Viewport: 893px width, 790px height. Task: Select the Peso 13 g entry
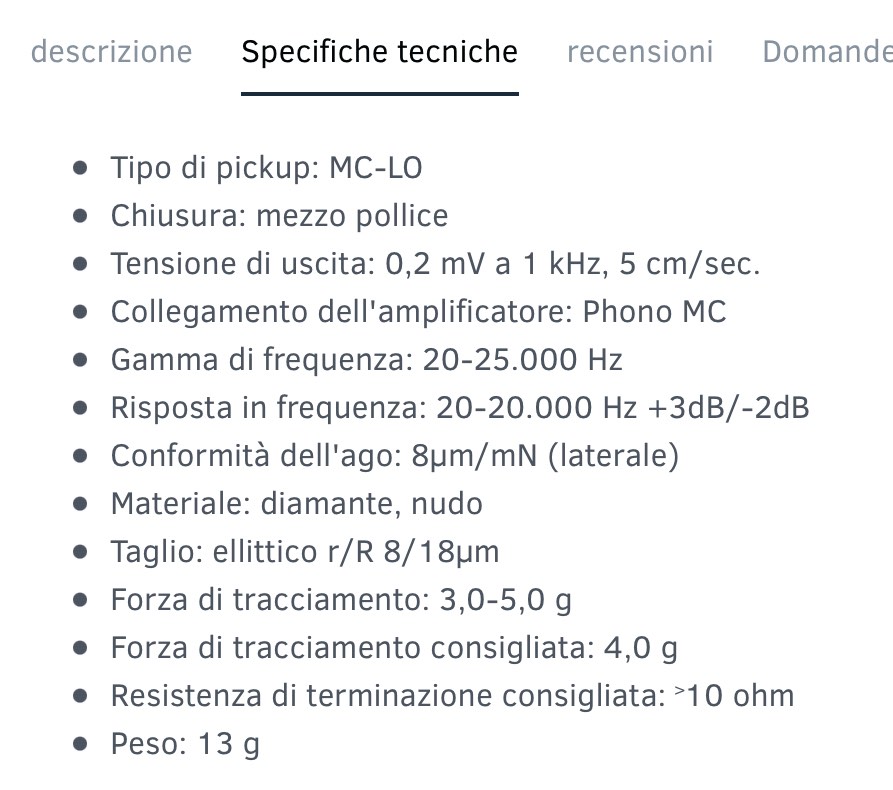click(185, 743)
